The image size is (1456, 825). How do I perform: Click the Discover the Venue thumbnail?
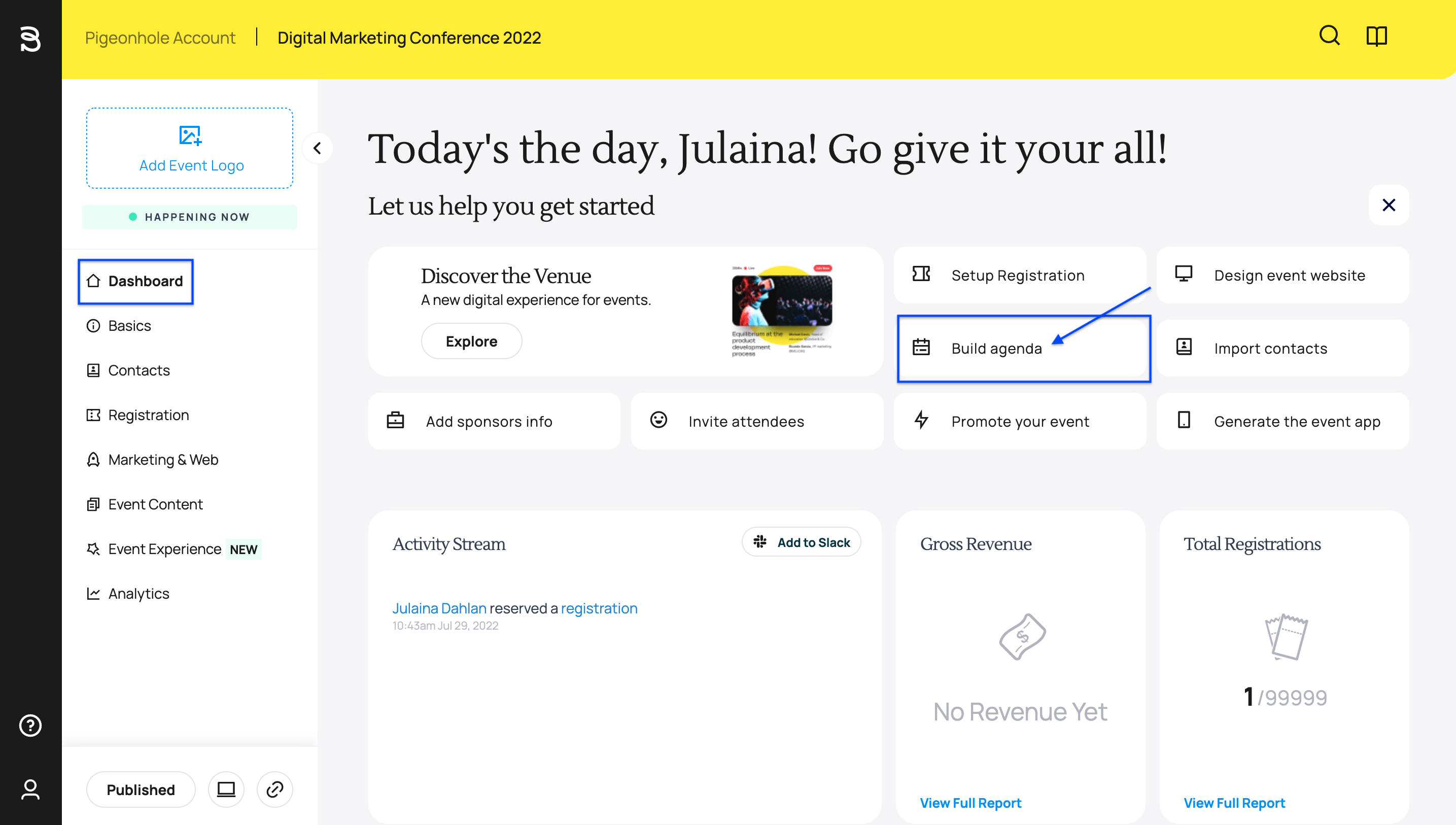coord(782,311)
